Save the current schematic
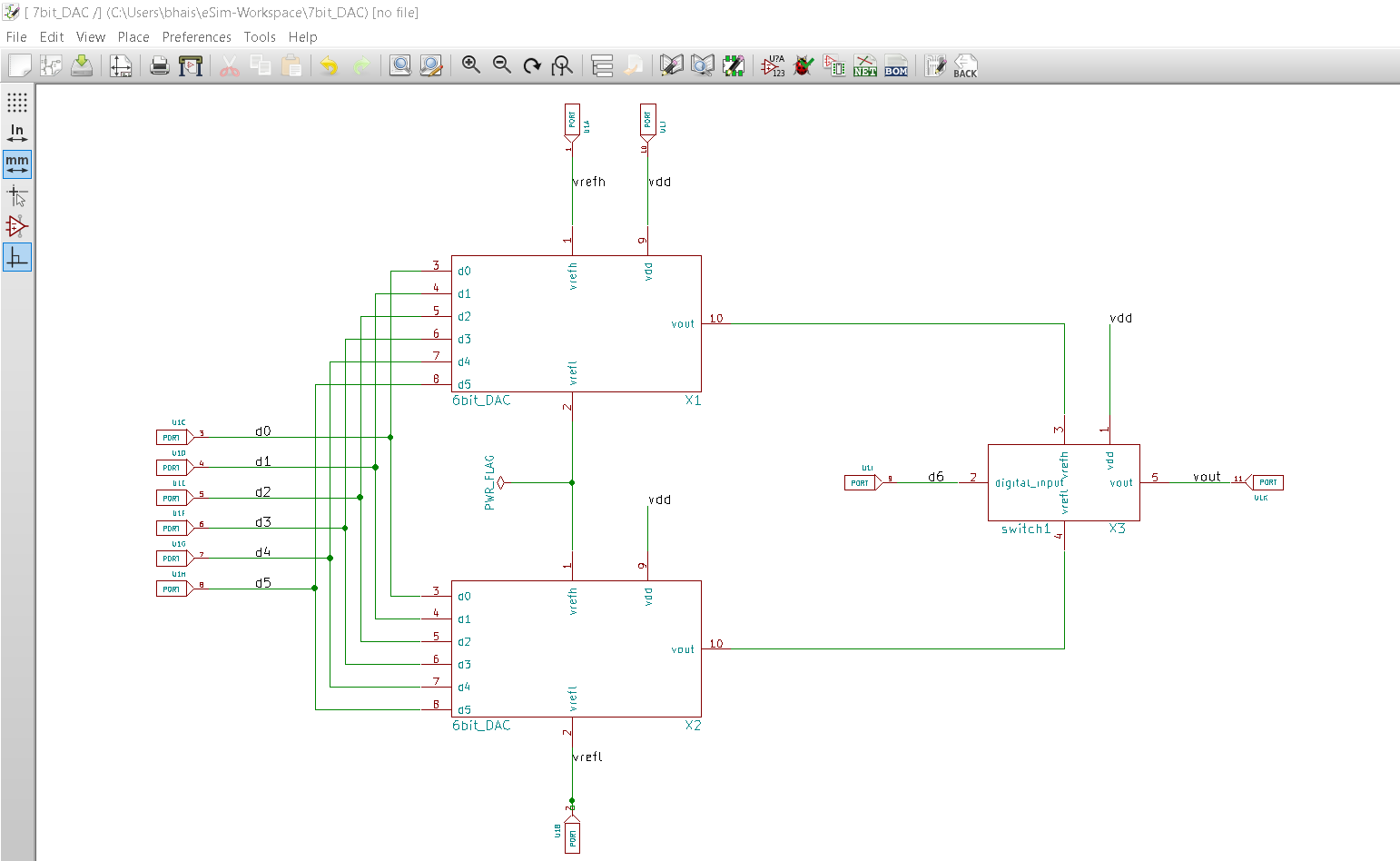Viewport: 1400px width, 861px height. 81,64
